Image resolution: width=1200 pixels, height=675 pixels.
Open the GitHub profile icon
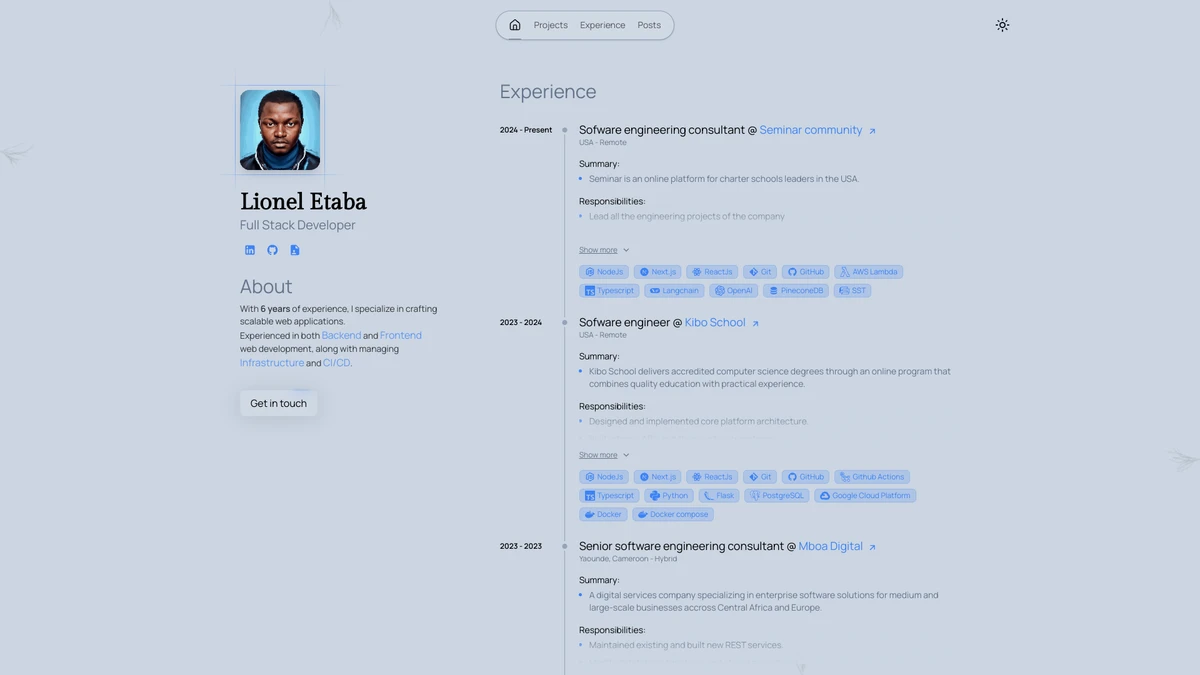pos(272,250)
